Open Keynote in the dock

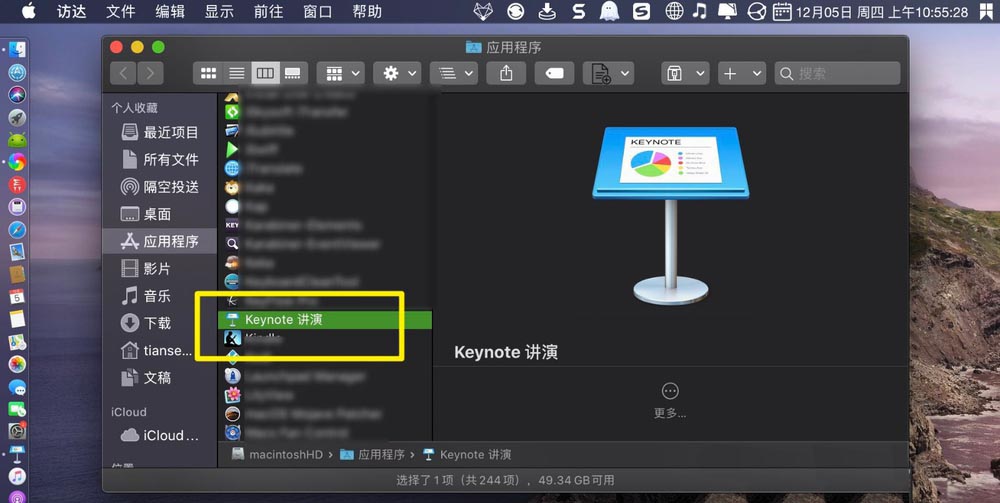click(17, 454)
